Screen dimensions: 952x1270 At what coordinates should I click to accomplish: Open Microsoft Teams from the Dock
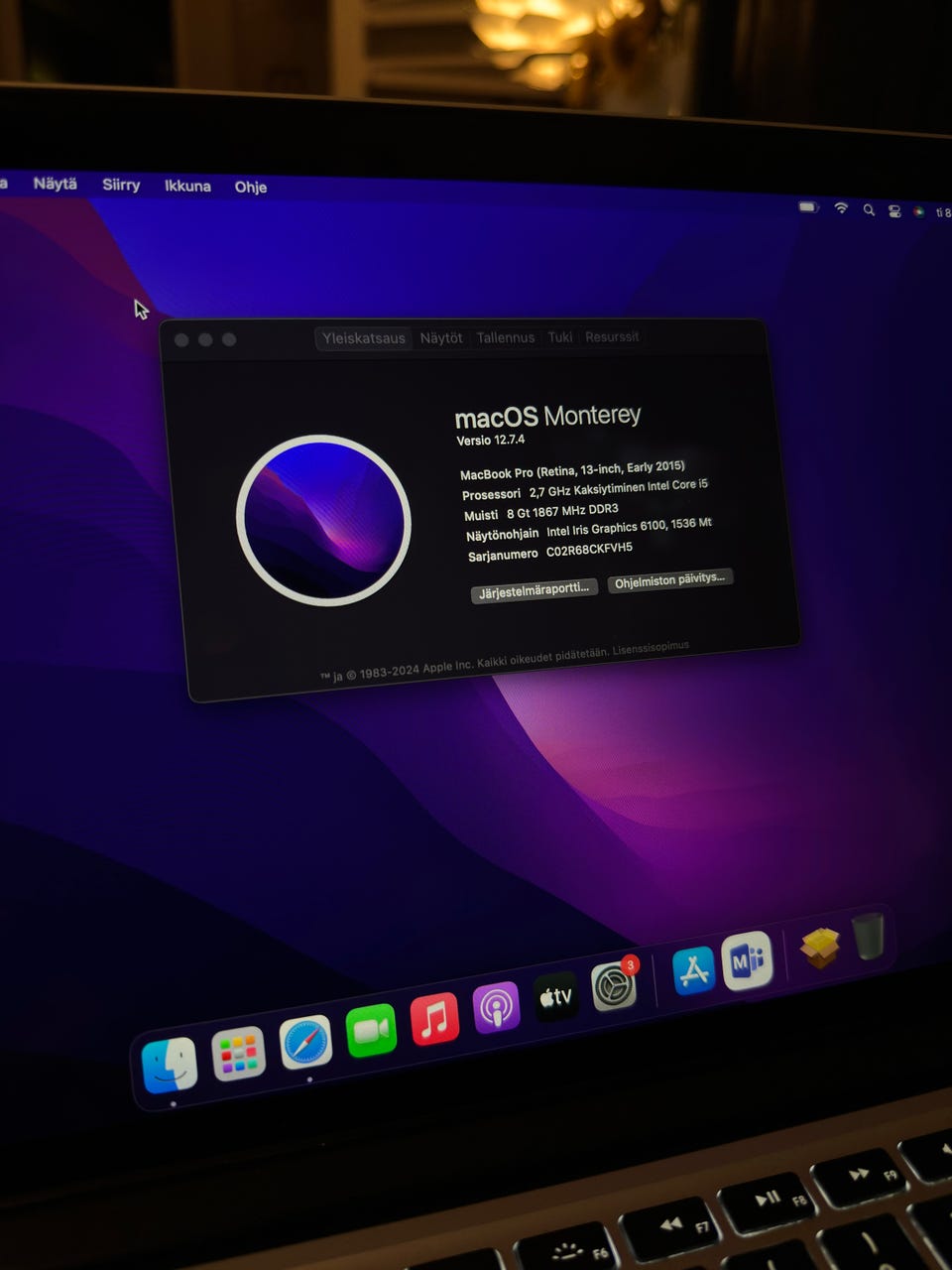[x=748, y=960]
